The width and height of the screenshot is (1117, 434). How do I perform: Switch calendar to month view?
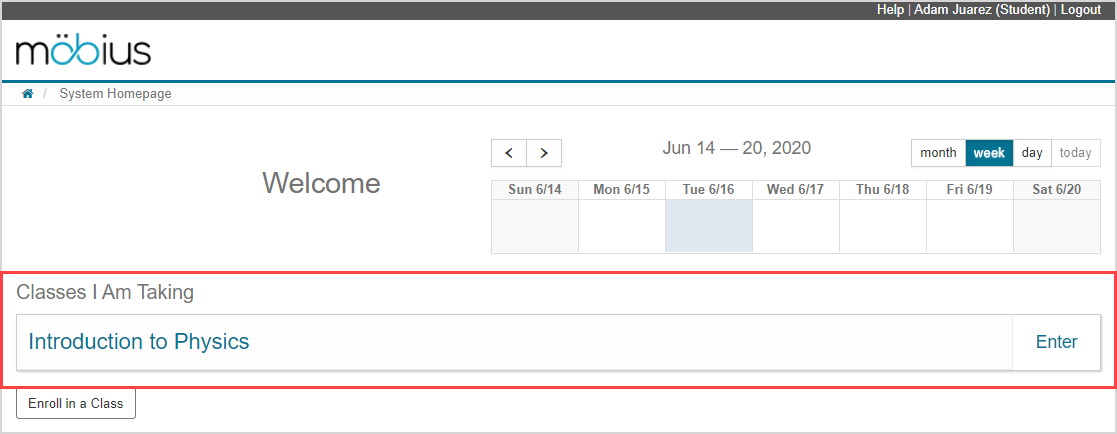pos(938,153)
